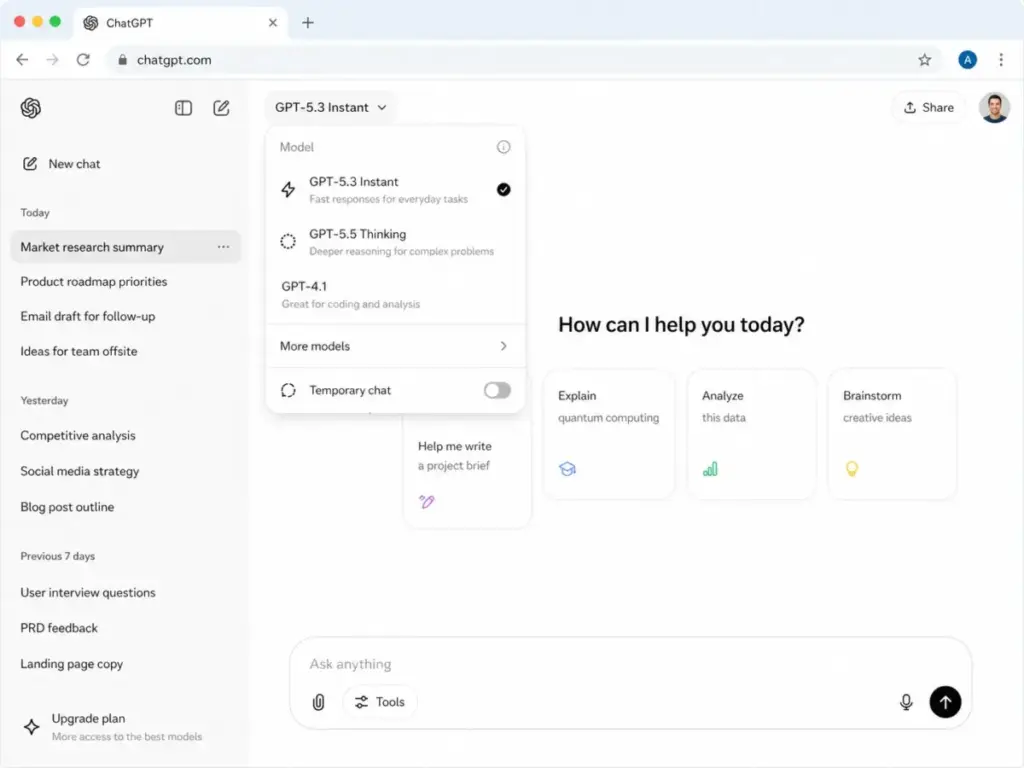Click the lightbulb icon on Brainstorm card
The image size is (1024, 768).
(x=852, y=469)
